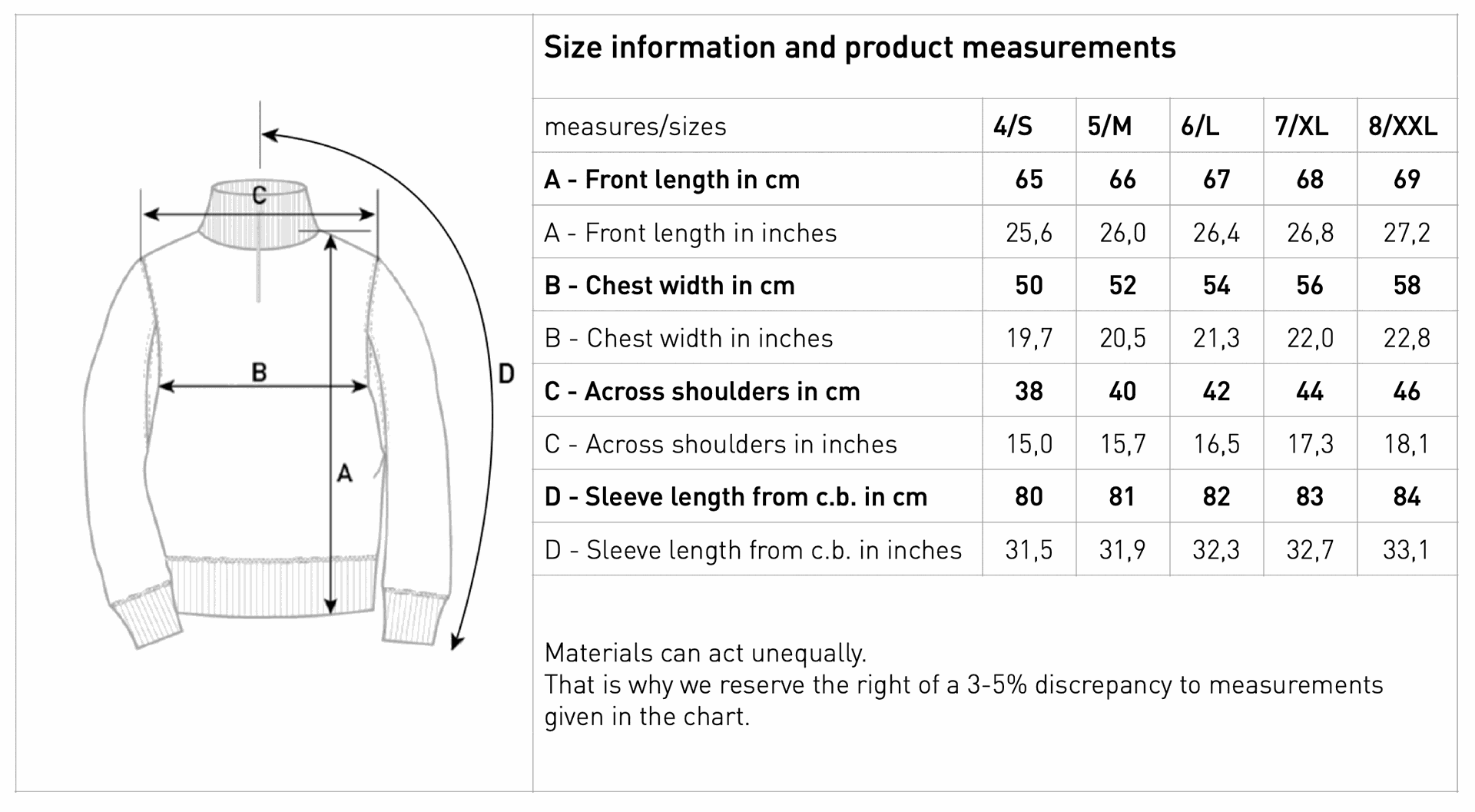1475x812 pixels.
Task: Click the Size information and product measurements heading
Action: point(860,48)
